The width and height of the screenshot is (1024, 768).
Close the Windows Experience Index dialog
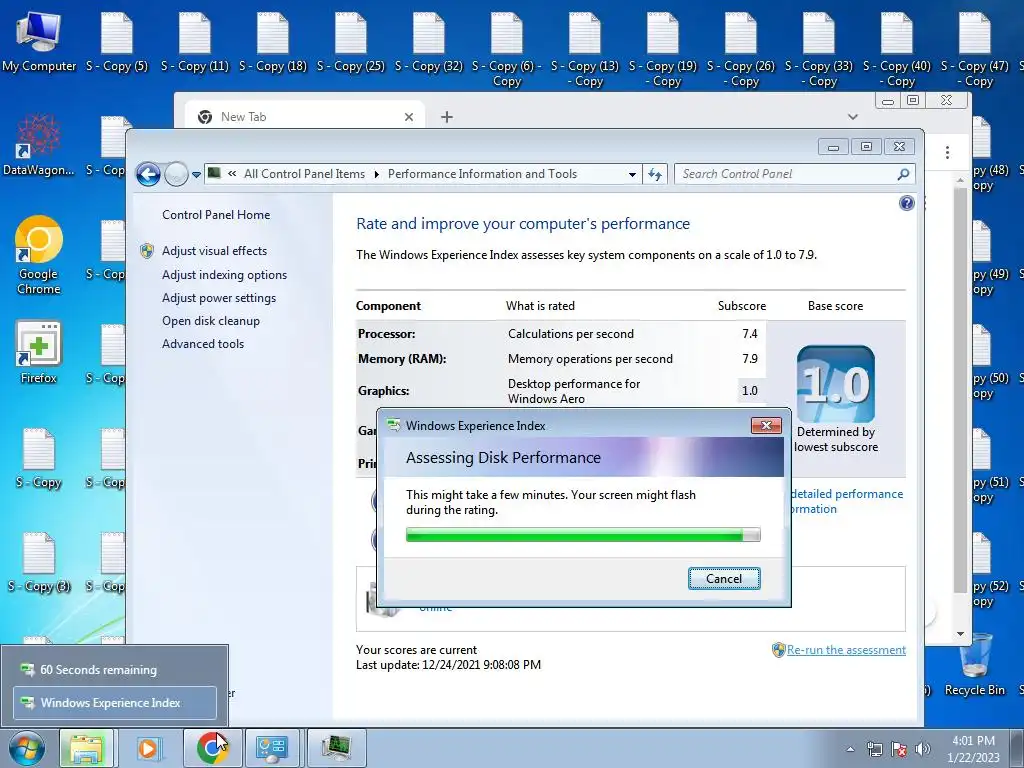pos(766,426)
